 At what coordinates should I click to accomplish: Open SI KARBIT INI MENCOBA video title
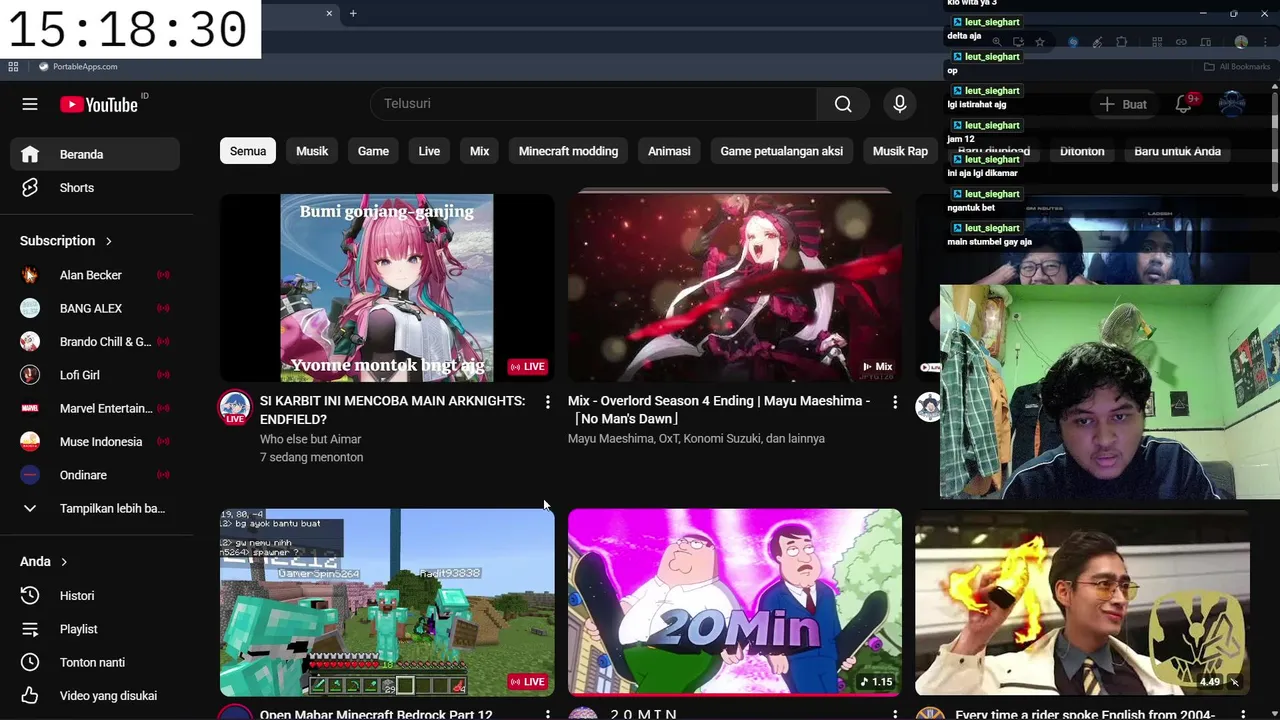pyautogui.click(x=392, y=410)
